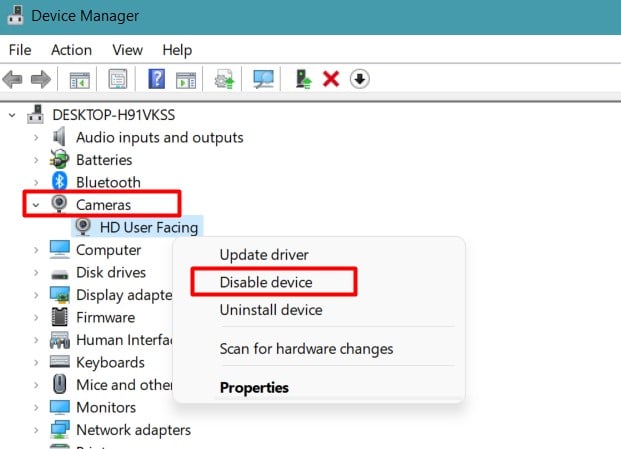Select the Bluetooth category label
The height and width of the screenshot is (449, 621).
108,182
